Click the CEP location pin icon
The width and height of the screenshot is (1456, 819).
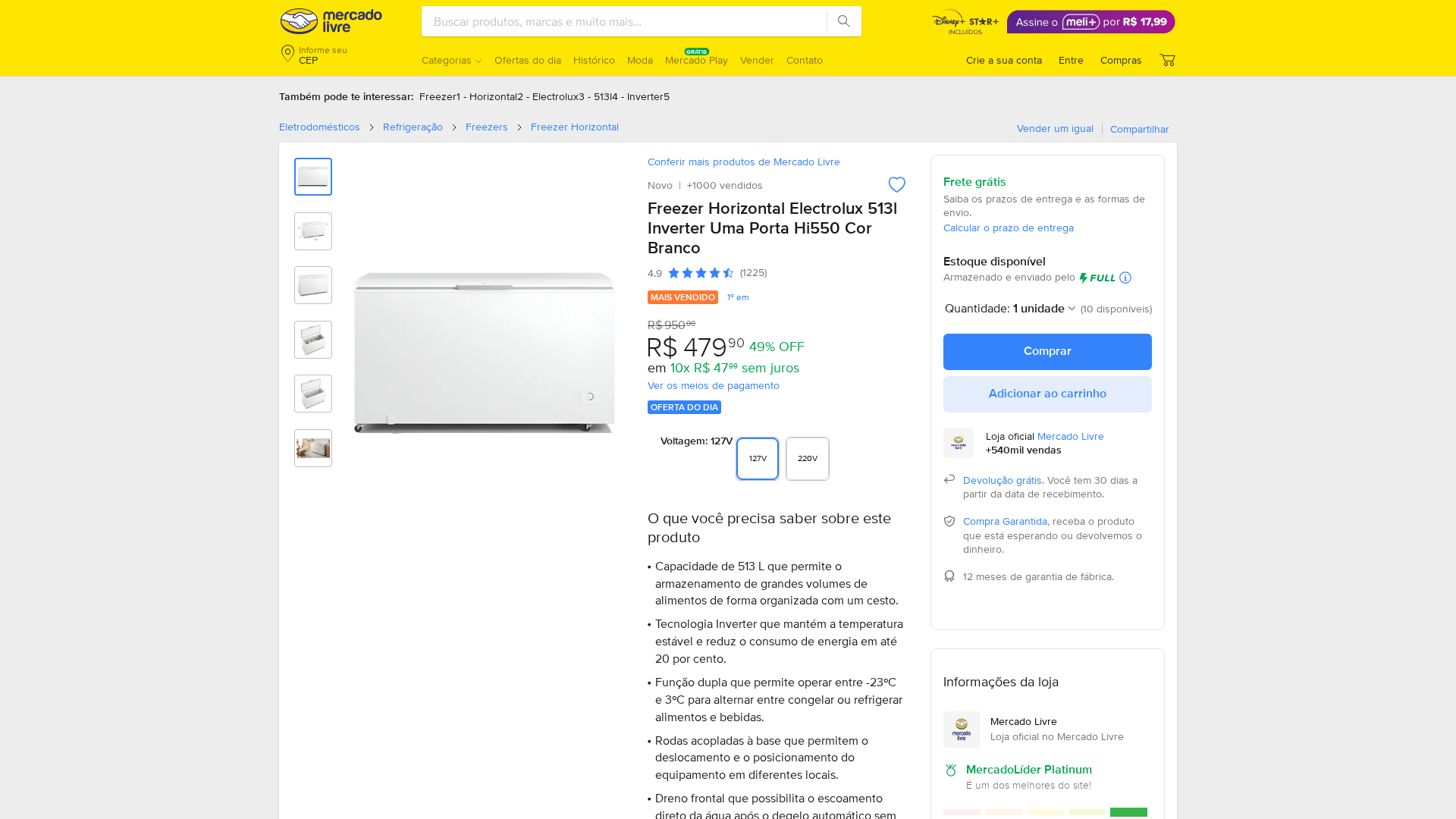click(x=287, y=54)
